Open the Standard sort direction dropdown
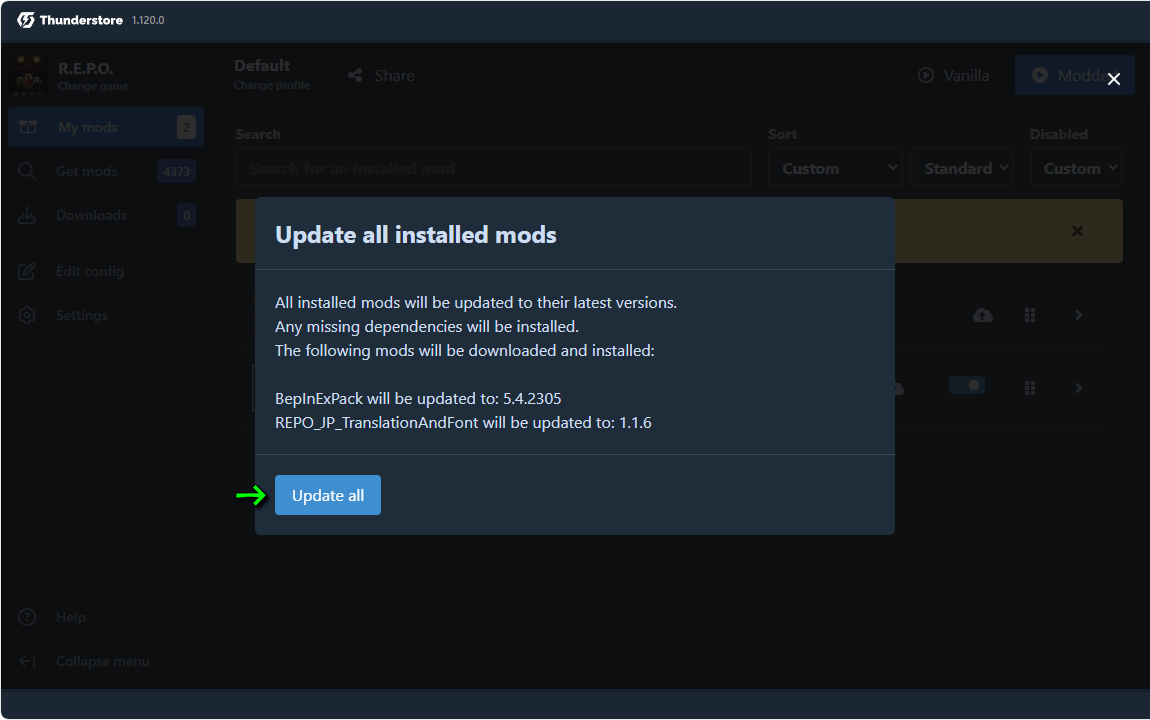This screenshot has width=1150, height=720. pos(962,168)
